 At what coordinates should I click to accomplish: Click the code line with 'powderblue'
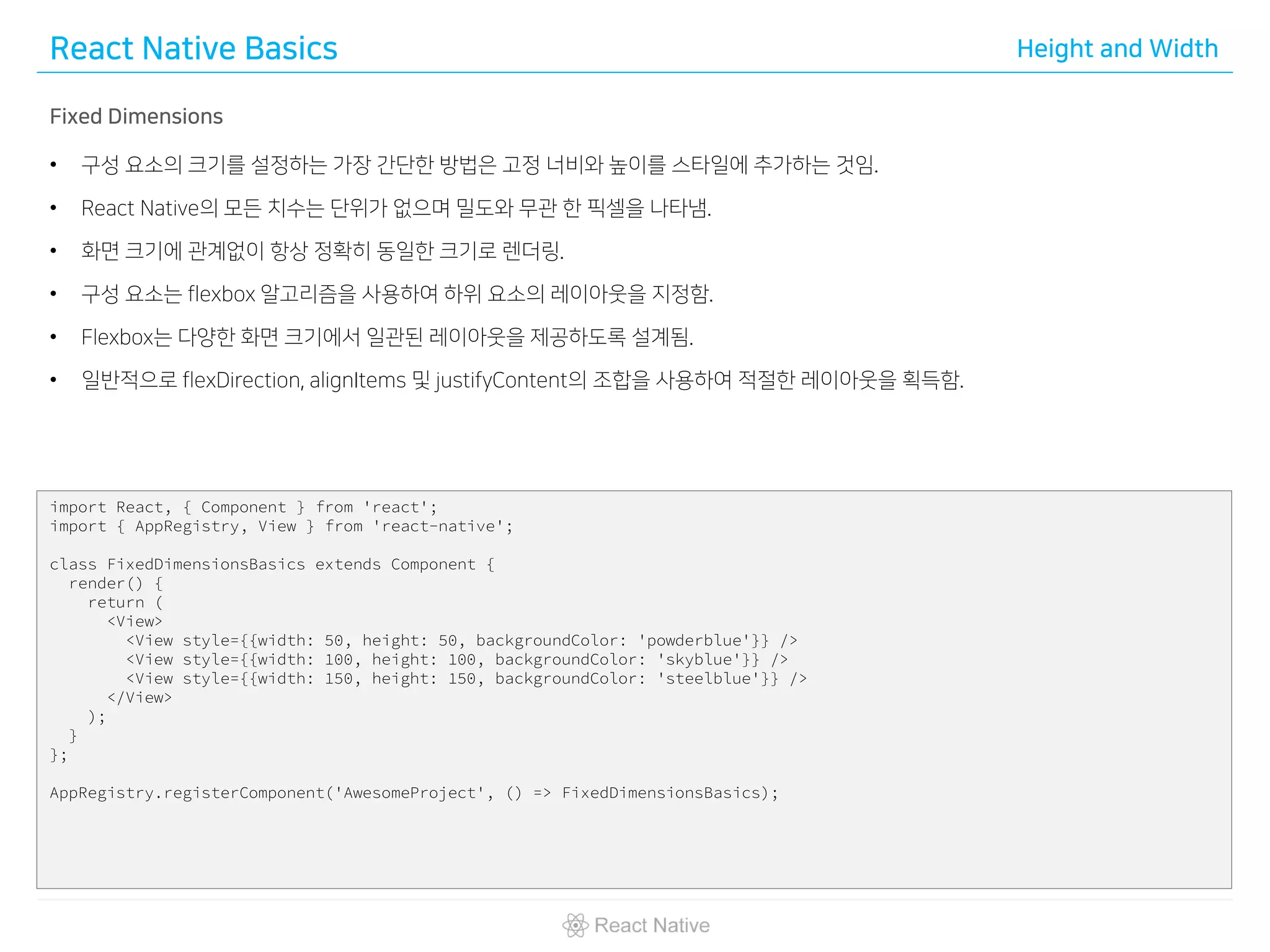(x=462, y=641)
